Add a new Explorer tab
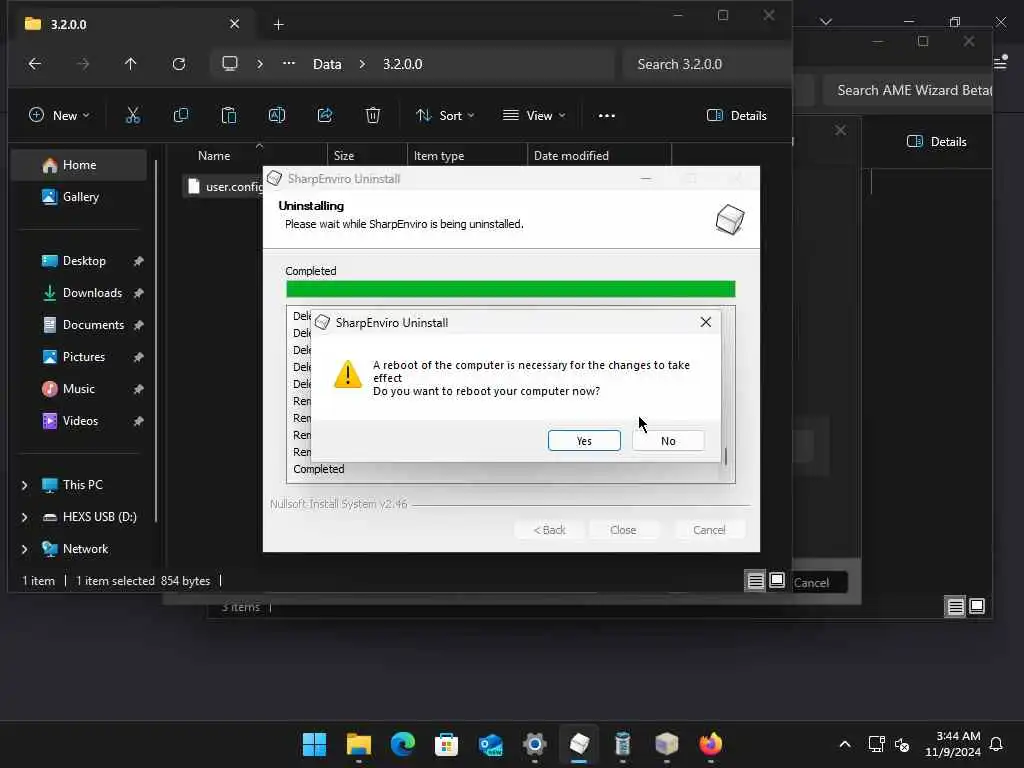The width and height of the screenshot is (1024, 768). (x=278, y=25)
